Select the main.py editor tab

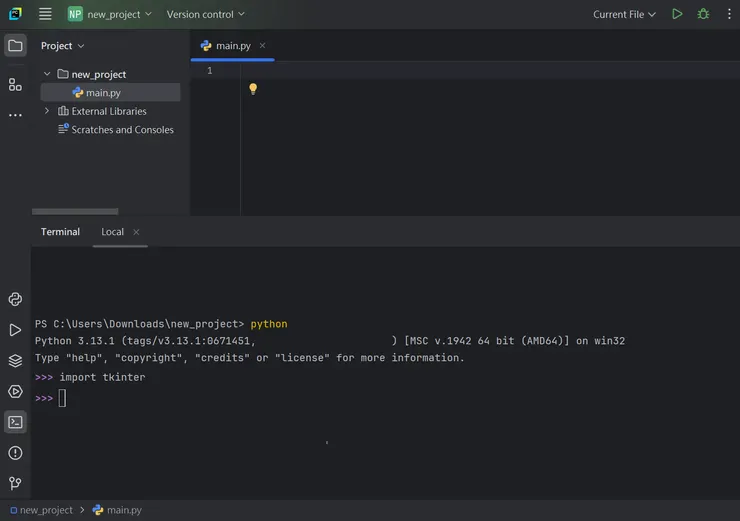(232, 46)
